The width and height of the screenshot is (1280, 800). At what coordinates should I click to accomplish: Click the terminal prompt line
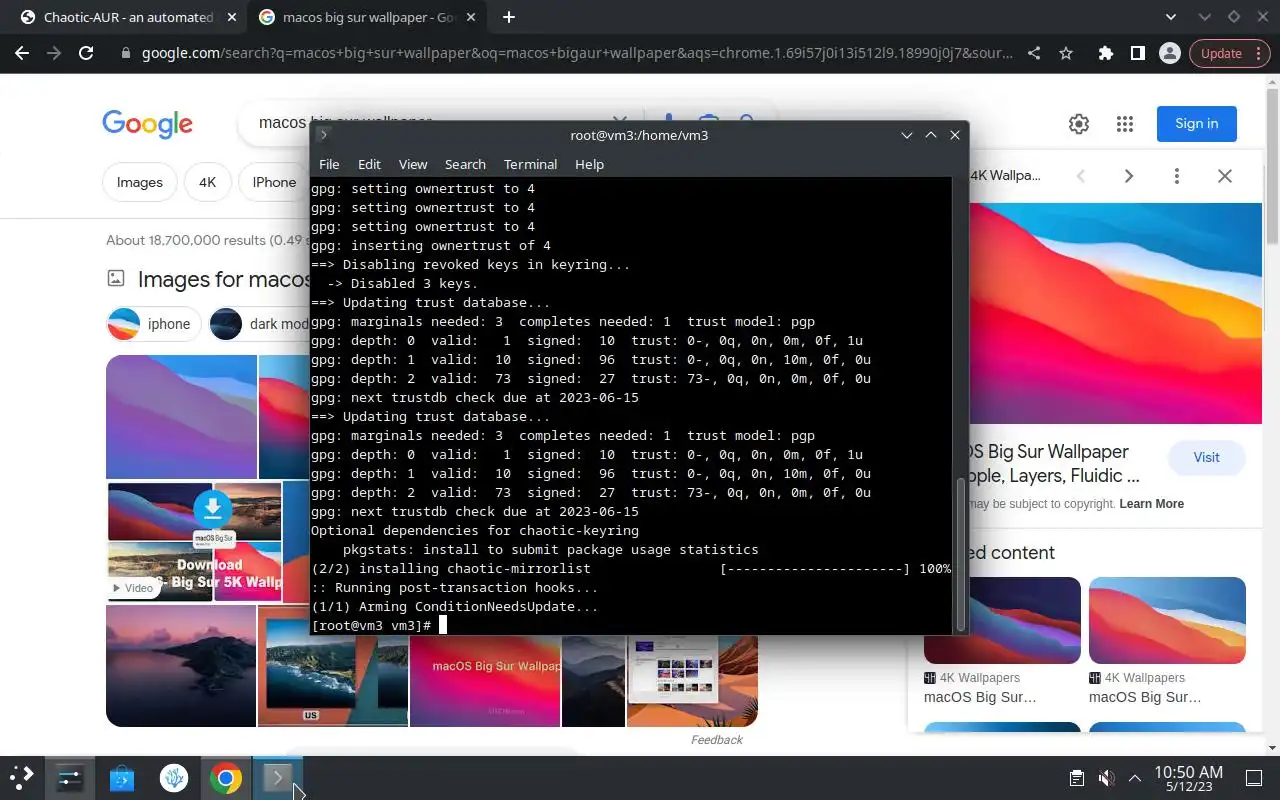[x=631, y=625]
